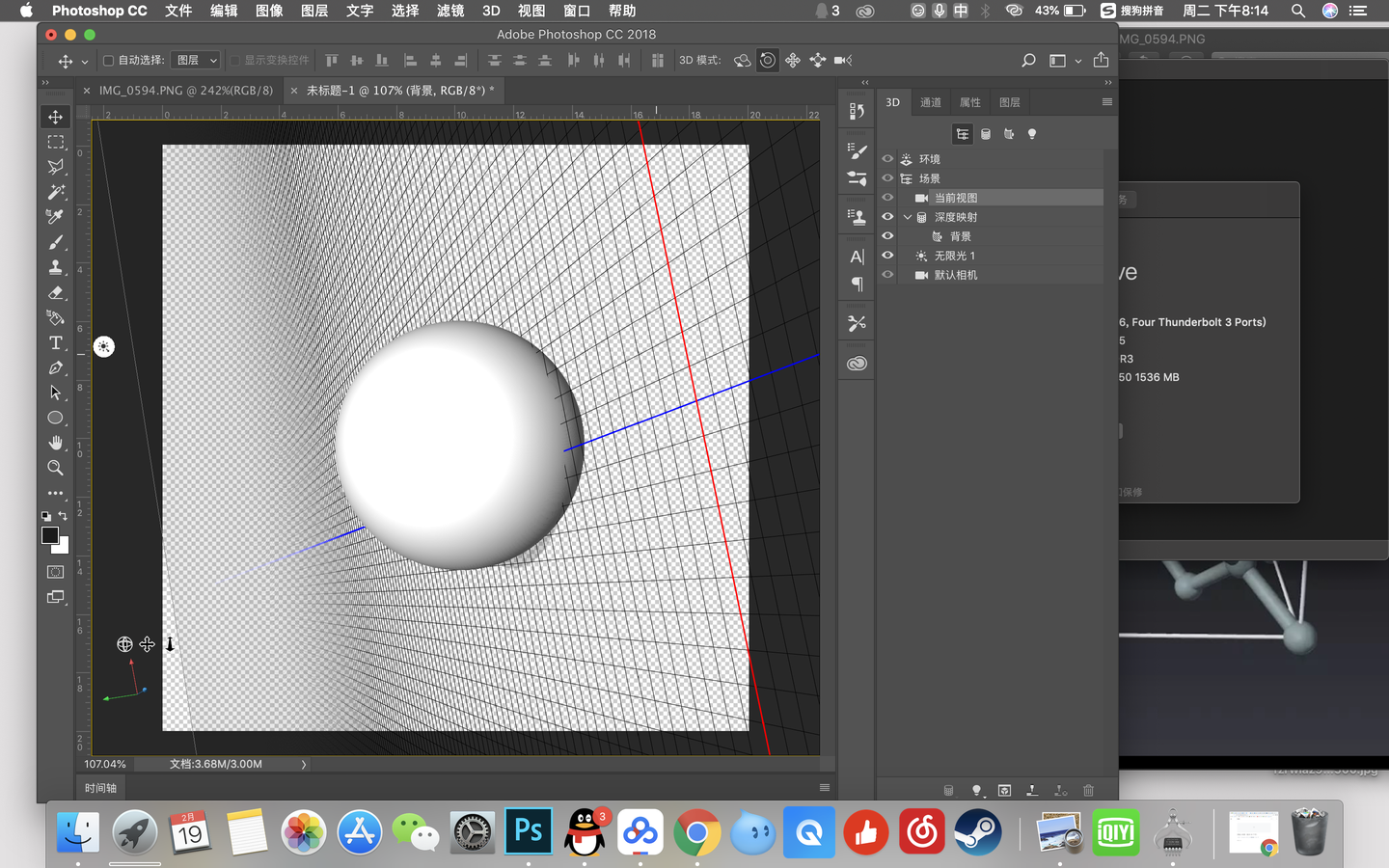Select the Ellipse shape tool
1389x868 pixels.
[56, 418]
